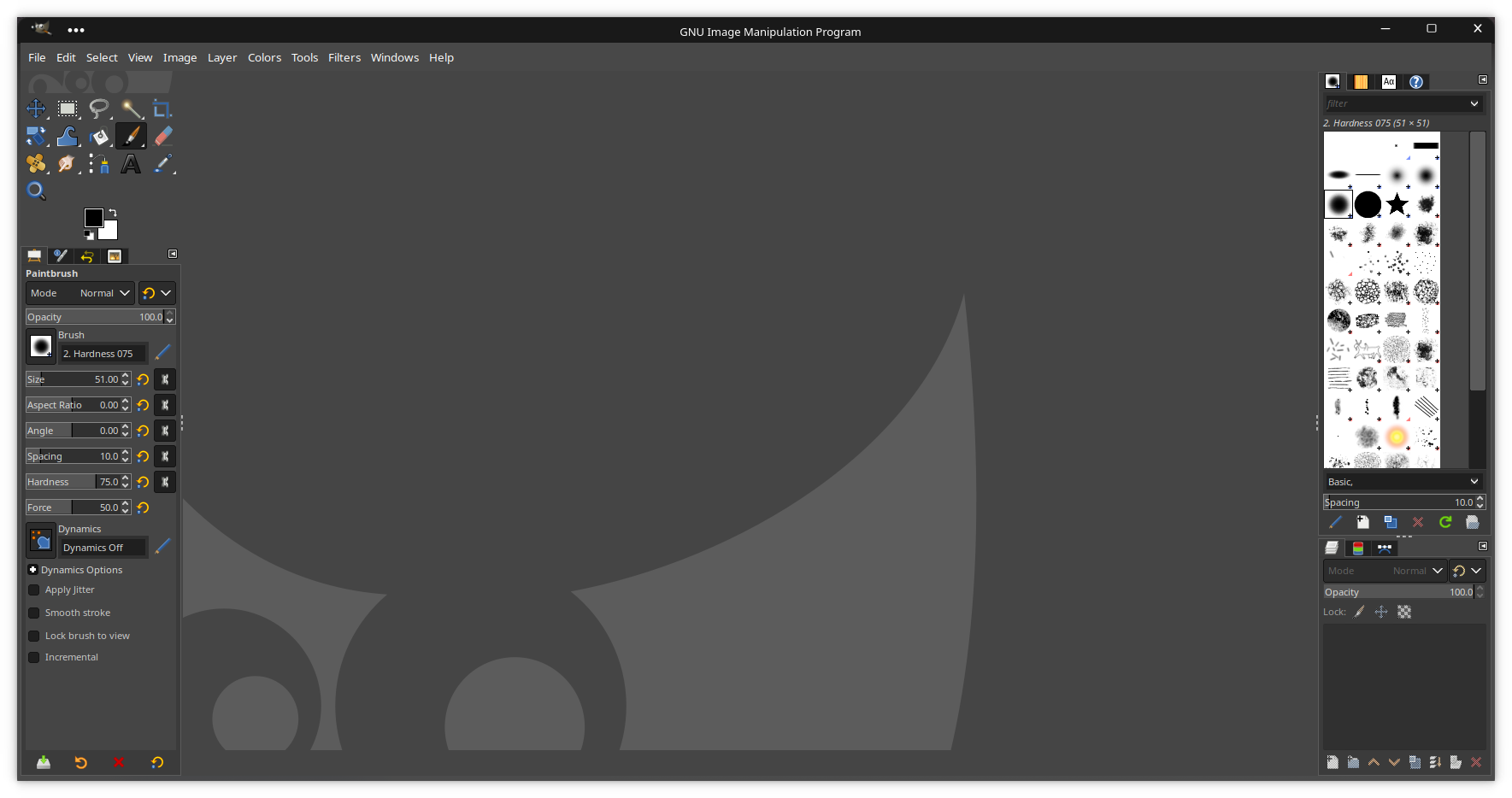The width and height of the screenshot is (1512, 798).
Task: Select the Move tool
Action: pyautogui.click(x=36, y=109)
